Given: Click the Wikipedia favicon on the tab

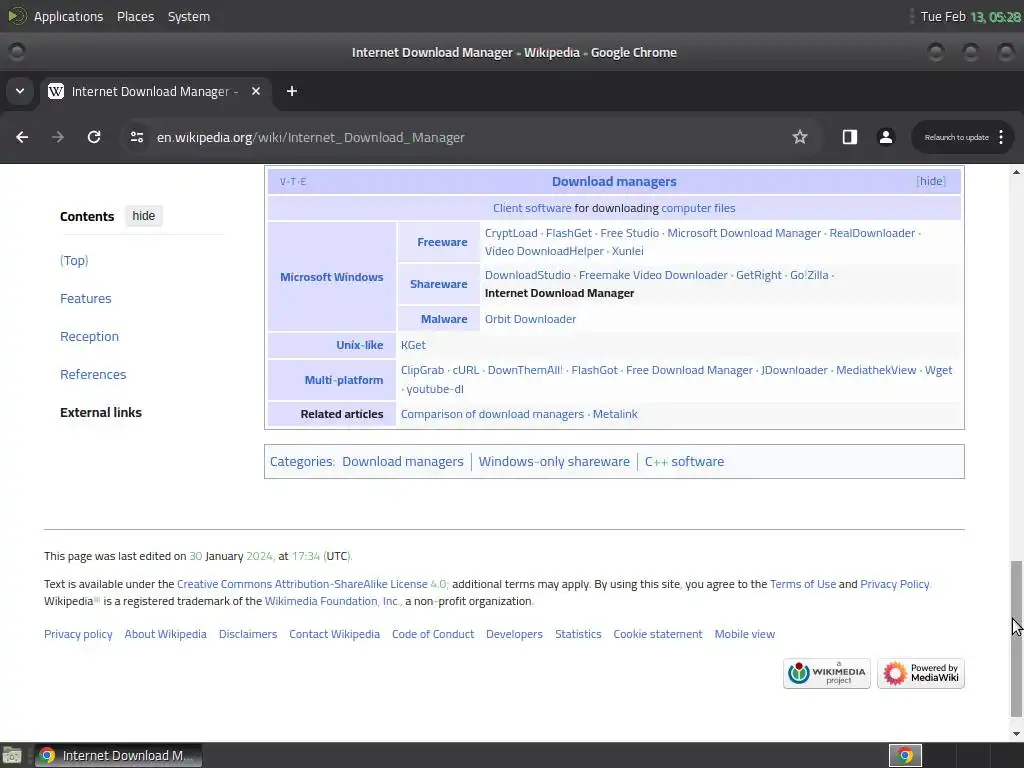Looking at the screenshot, I should pos(56,91).
